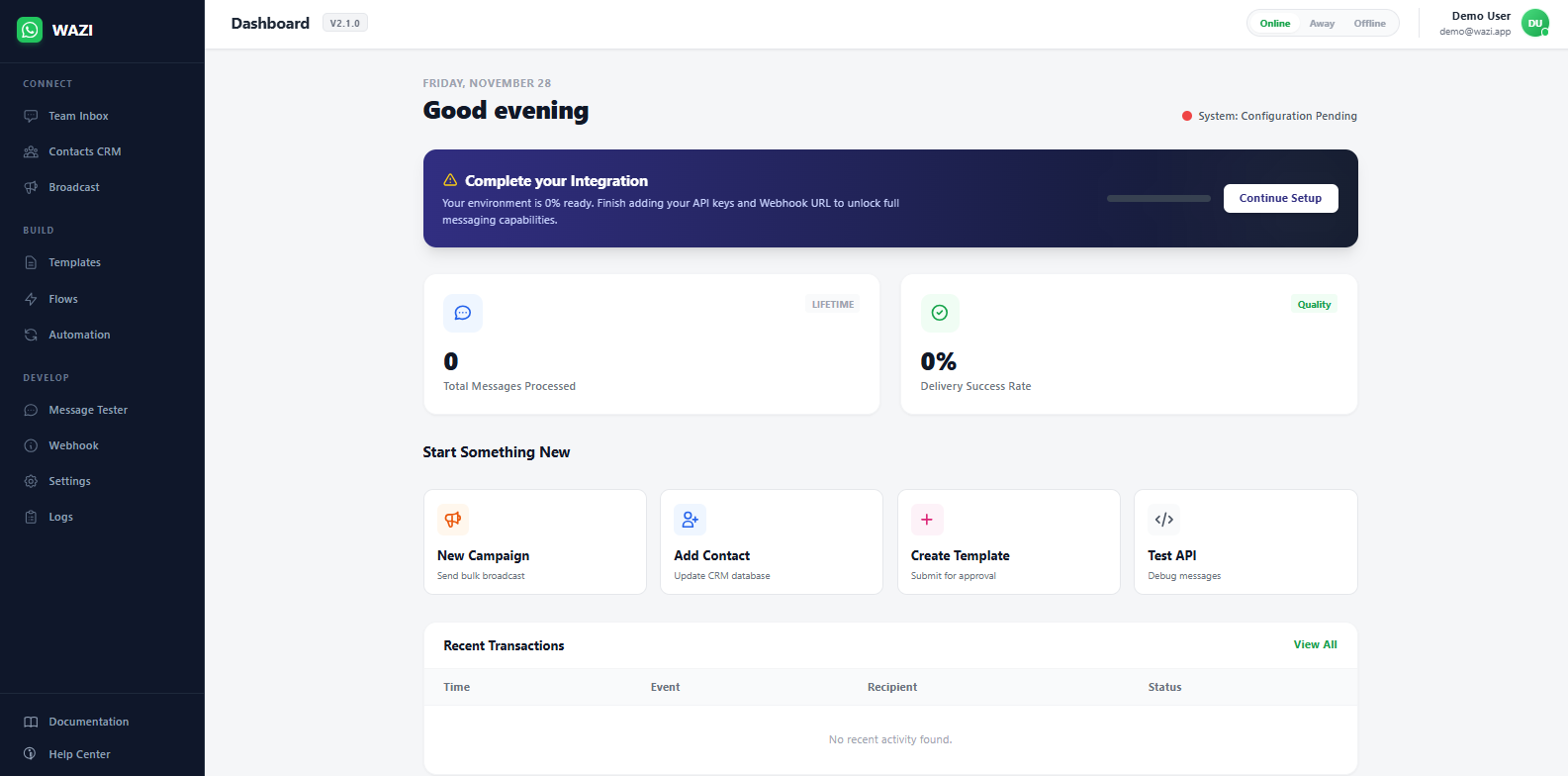This screenshot has width=1568, height=776.
Task: Open the Broadcast section
Action: click(102, 187)
